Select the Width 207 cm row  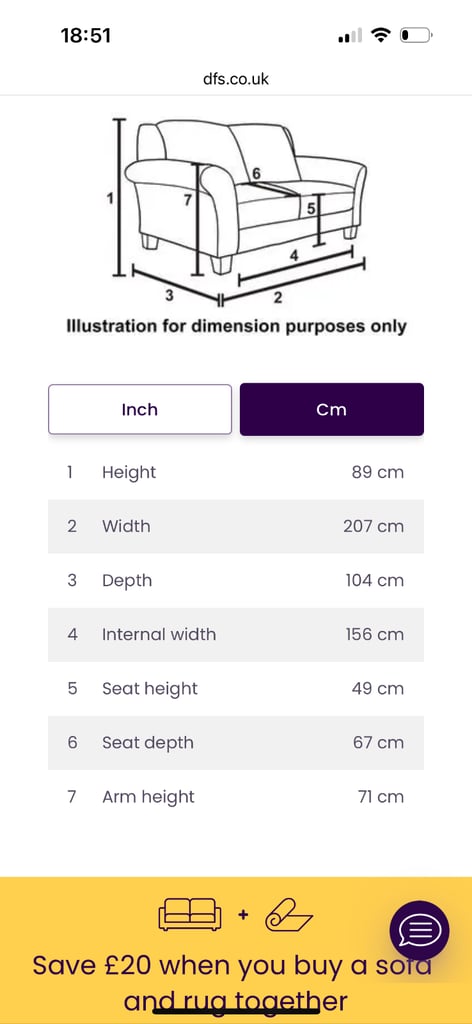[x=236, y=526]
